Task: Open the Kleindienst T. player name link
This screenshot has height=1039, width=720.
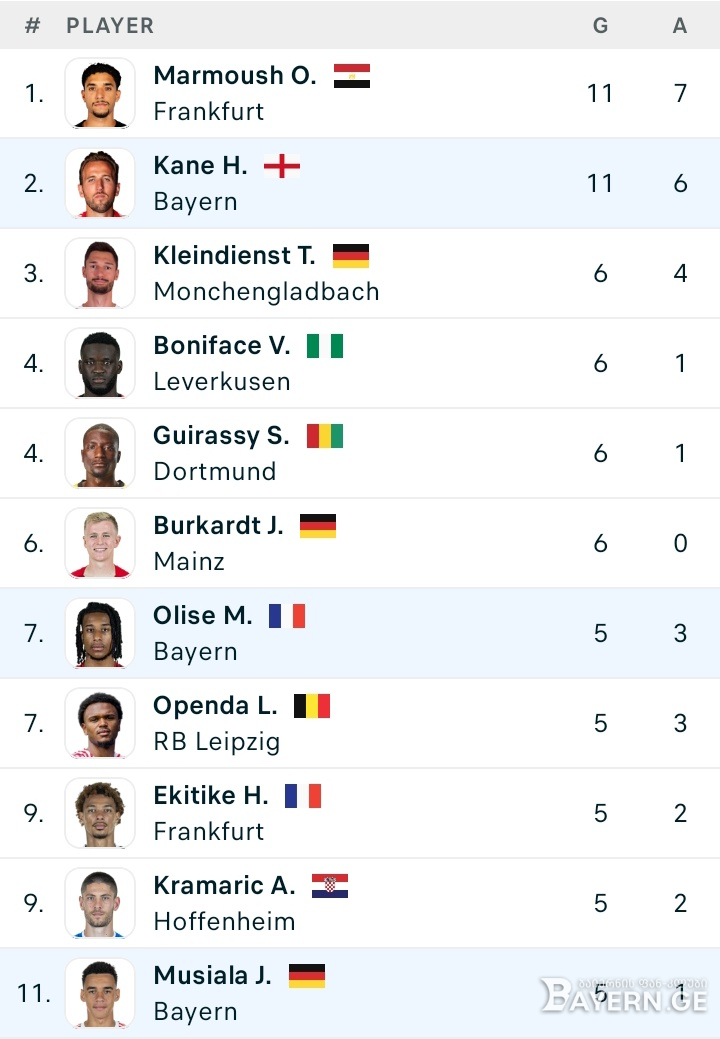Action: pyautogui.click(x=234, y=255)
